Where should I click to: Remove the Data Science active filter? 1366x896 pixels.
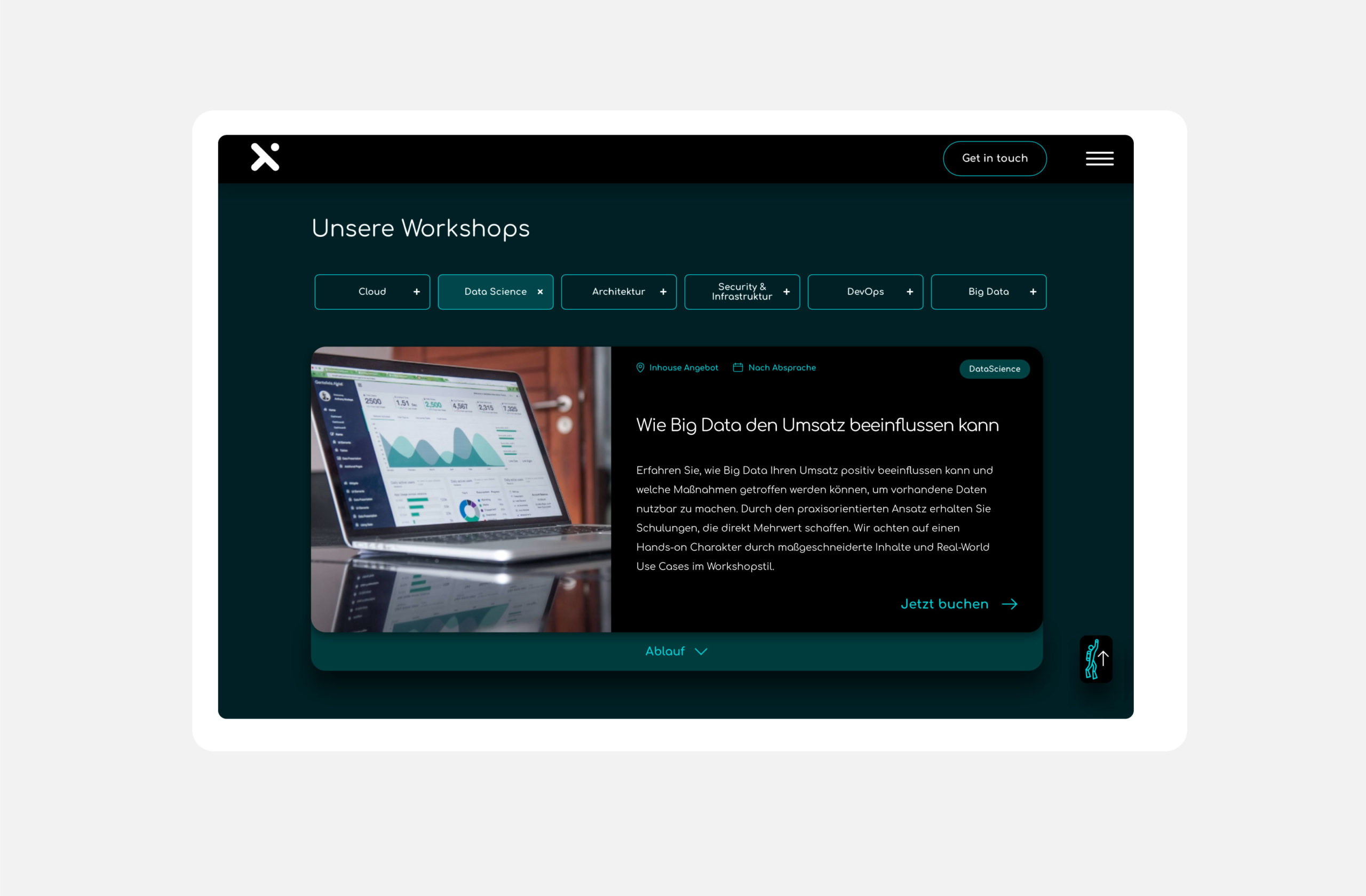point(540,291)
